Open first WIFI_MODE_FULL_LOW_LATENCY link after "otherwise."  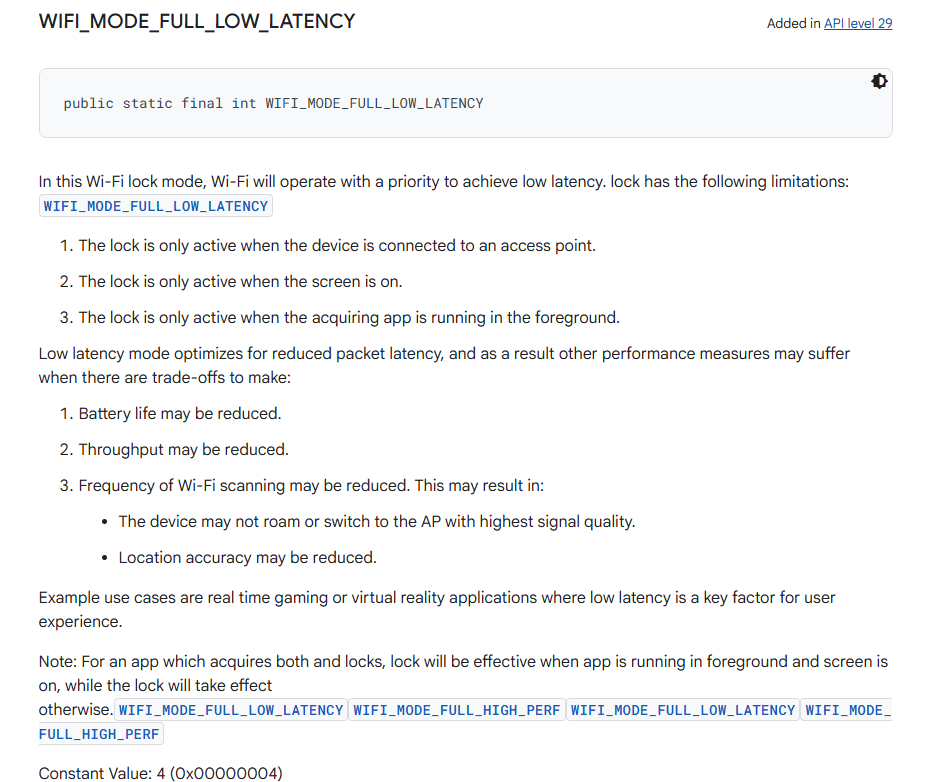(231, 710)
